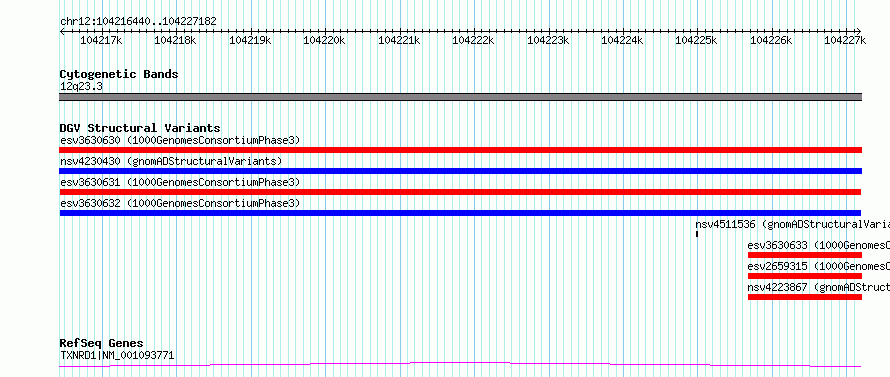Click the small black nsv4511536 marker
Viewport: 890px width, 377px height.
point(696,234)
